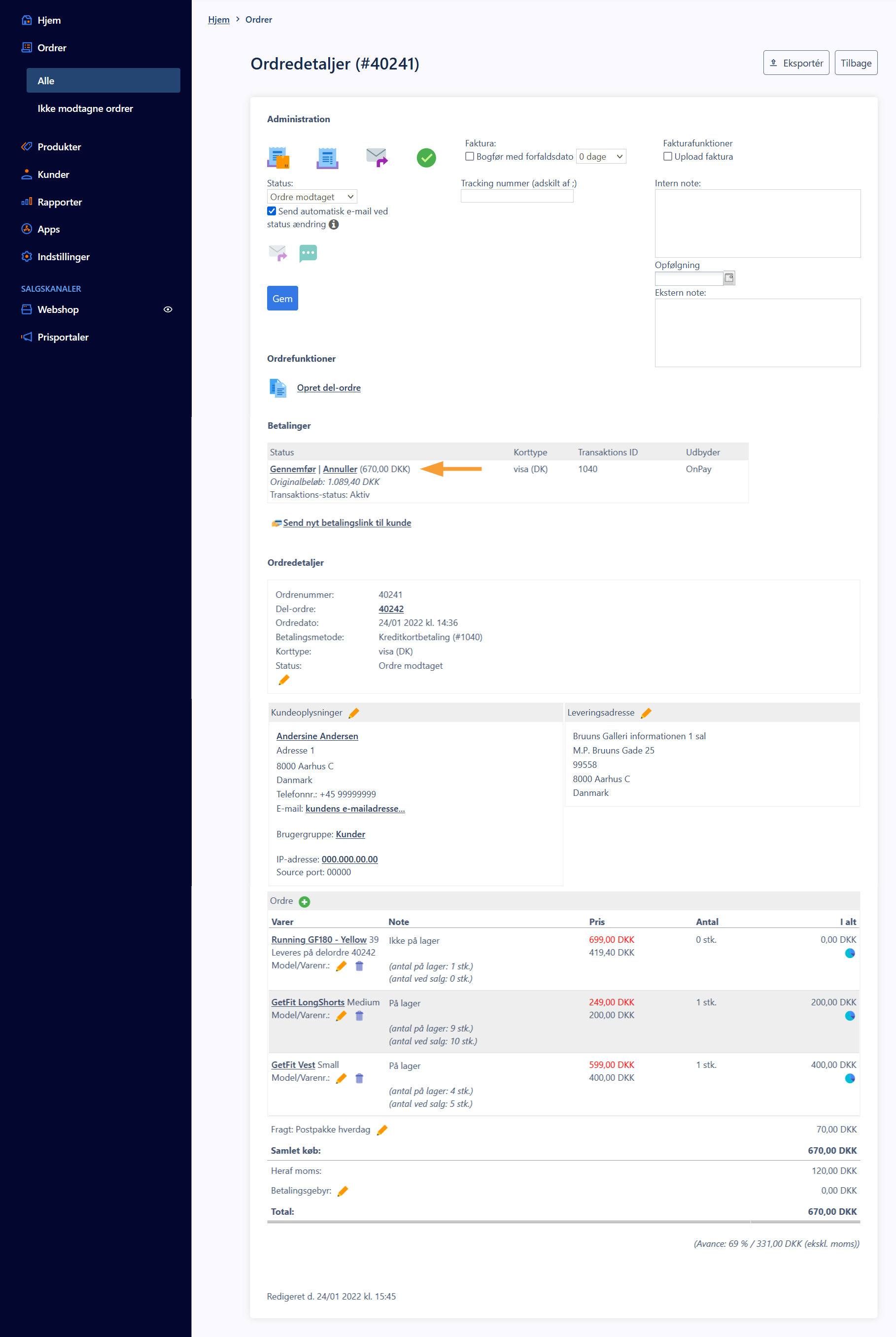Click pencil icon next to Fragt: Postpakke hverdag
896x1337 pixels.
382,1130
